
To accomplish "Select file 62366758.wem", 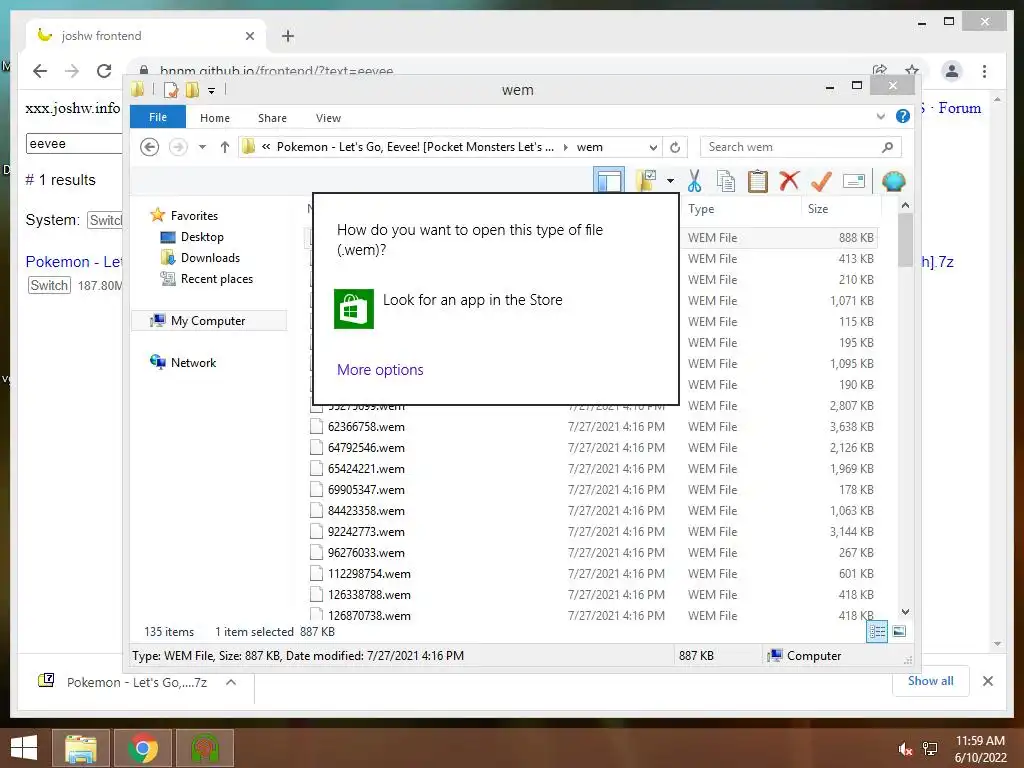I will (x=366, y=426).
